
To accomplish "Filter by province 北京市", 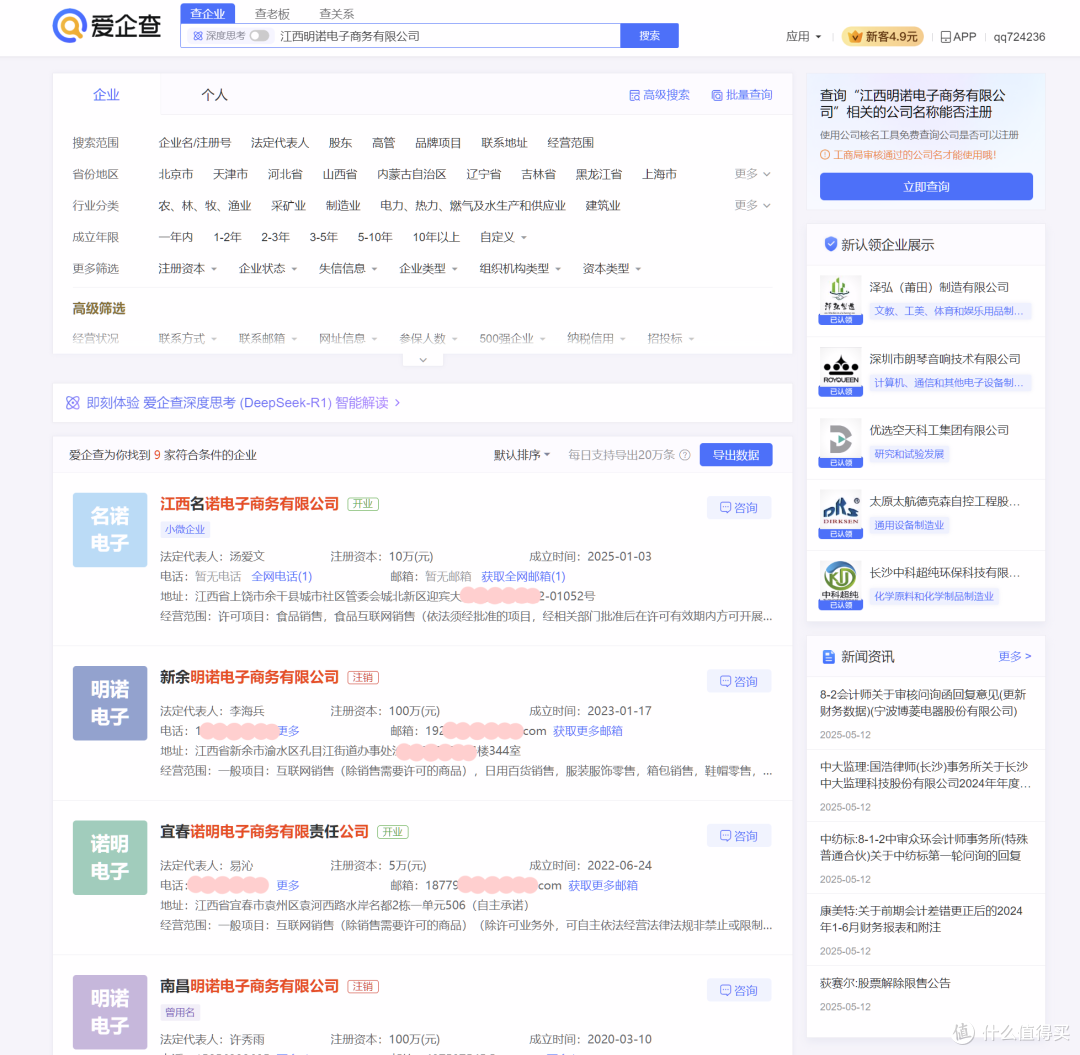I will click(x=176, y=174).
